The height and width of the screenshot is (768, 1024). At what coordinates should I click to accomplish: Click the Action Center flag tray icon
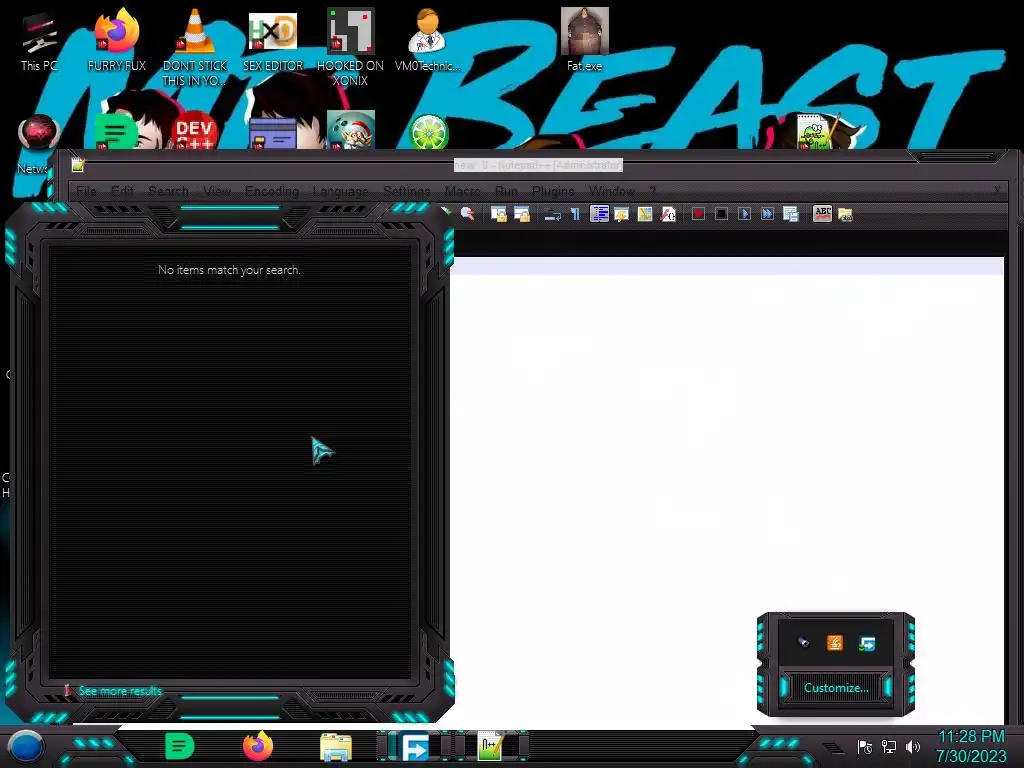(x=865, y=747)
